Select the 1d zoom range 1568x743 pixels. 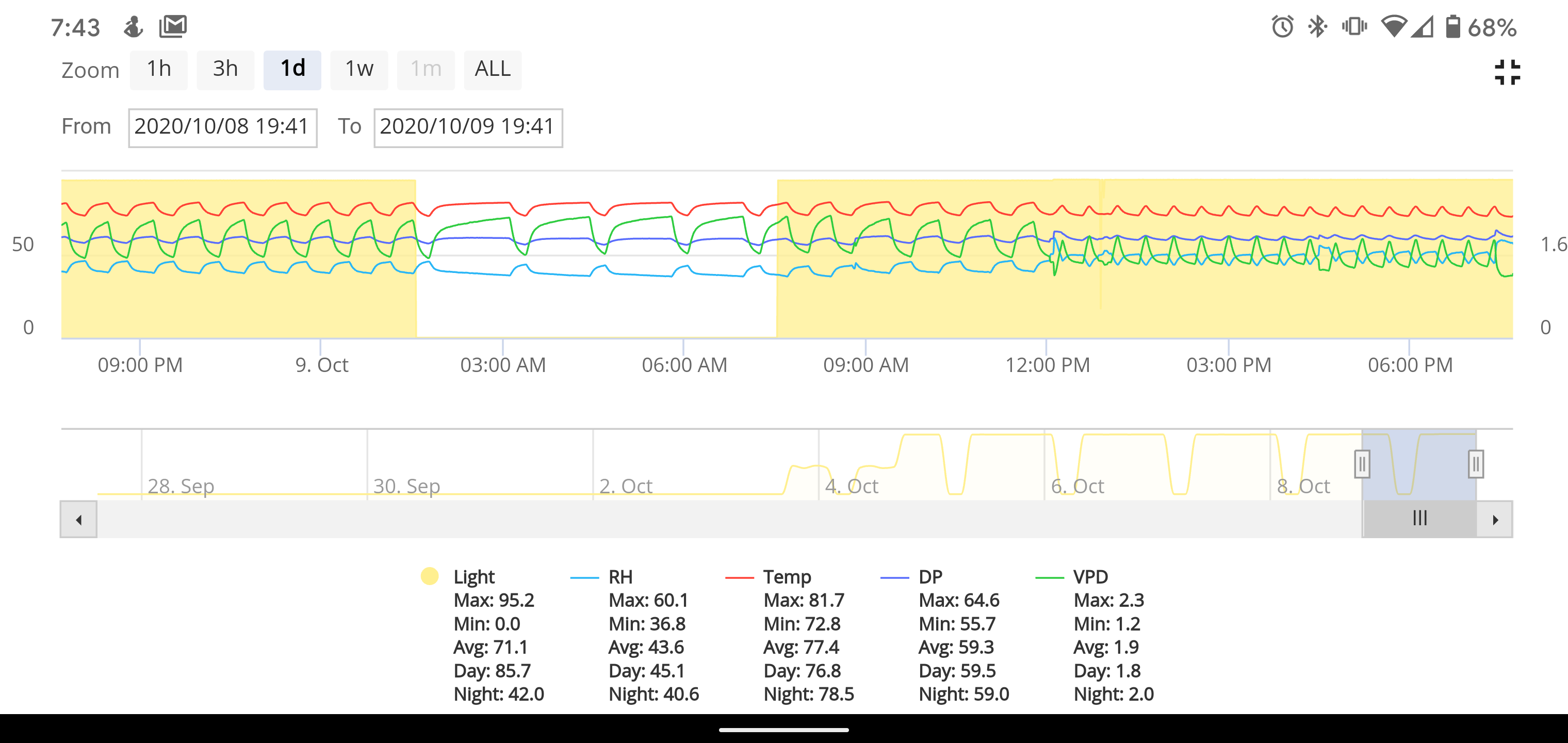tap(292, 70)
